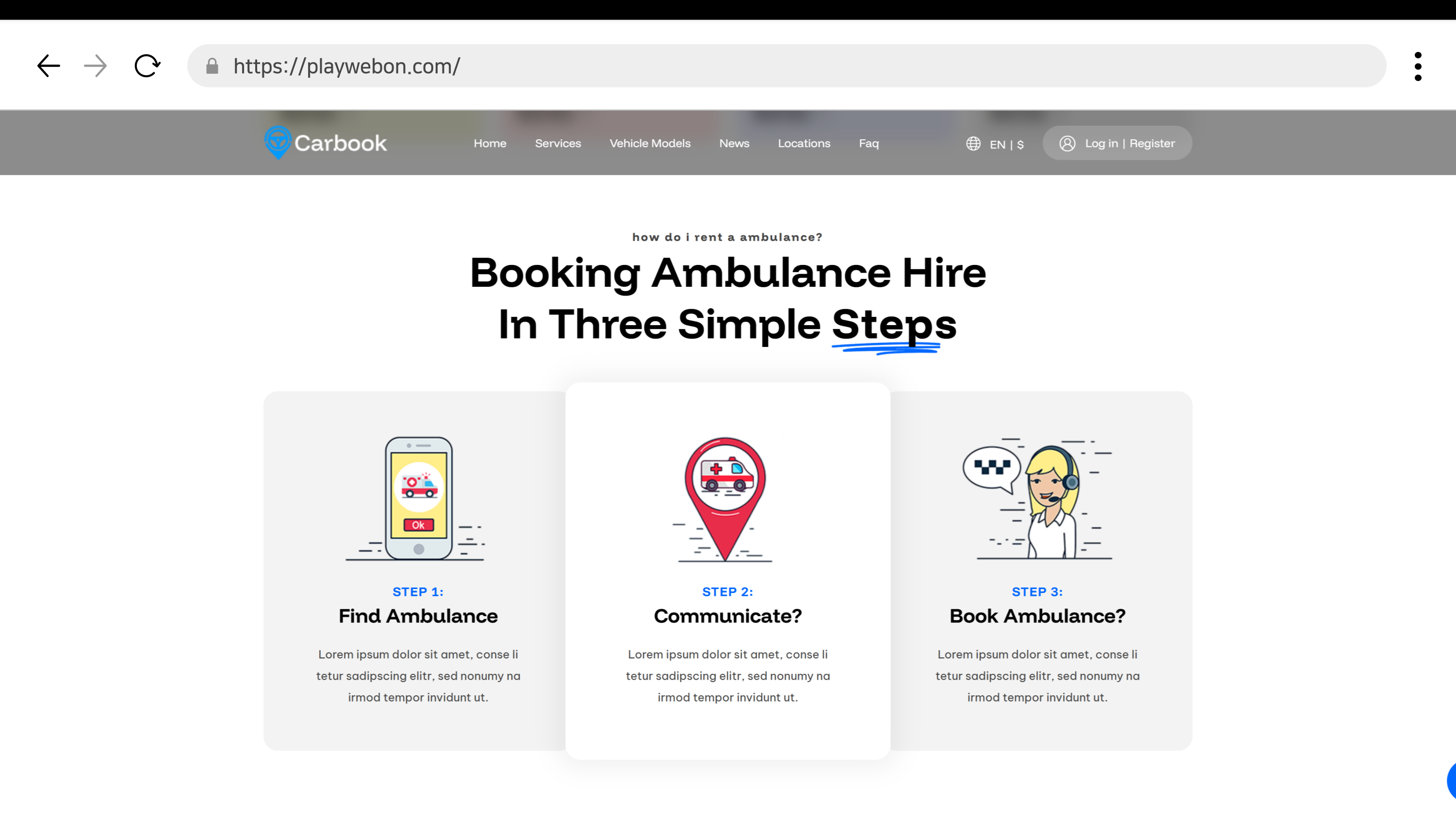Click the globe language icon
The height and width of the screenshot is (819, 1456).
pos(973,144)
